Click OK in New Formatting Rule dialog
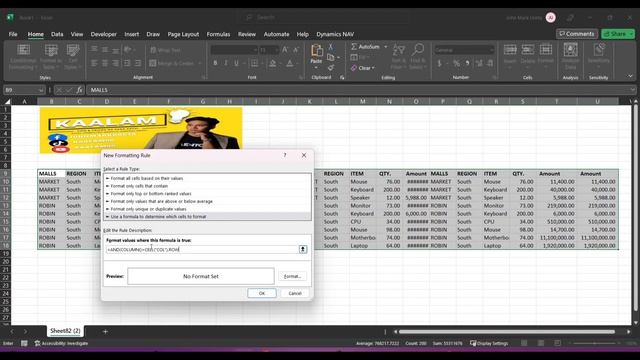This screenshot has height=360, width=640. point(262,293)
